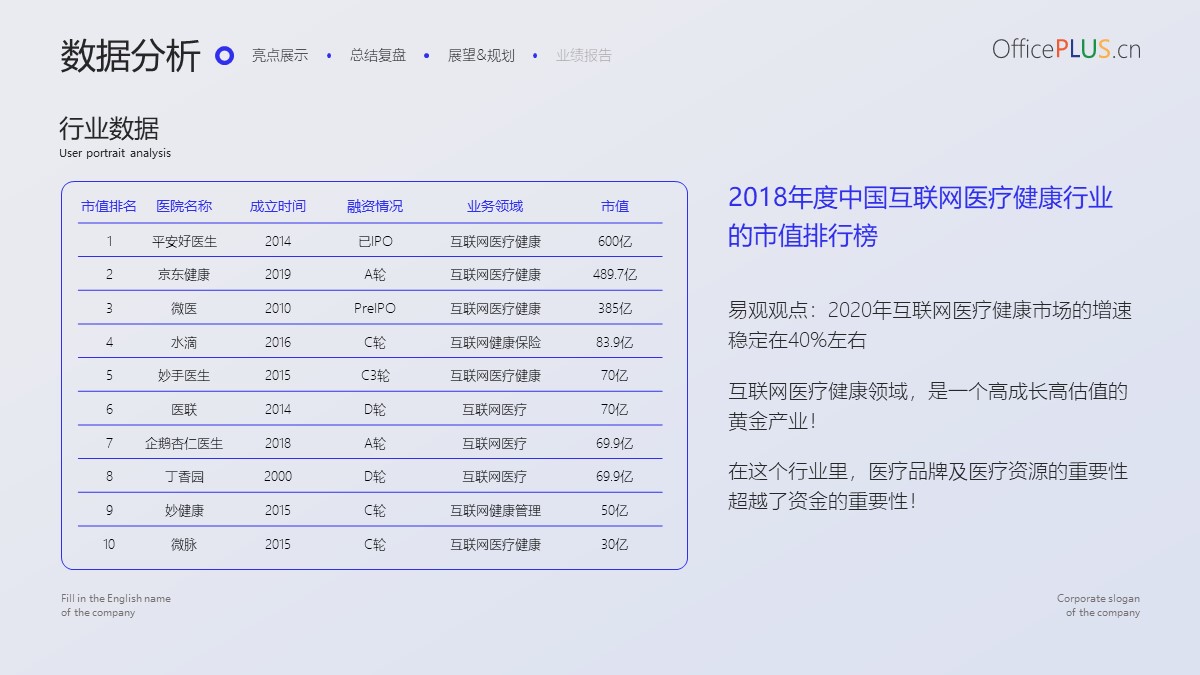The height and width of the screenshot is (675, 1200).
Task: Click the 成立时间 column header
Action: pos(278,206)
